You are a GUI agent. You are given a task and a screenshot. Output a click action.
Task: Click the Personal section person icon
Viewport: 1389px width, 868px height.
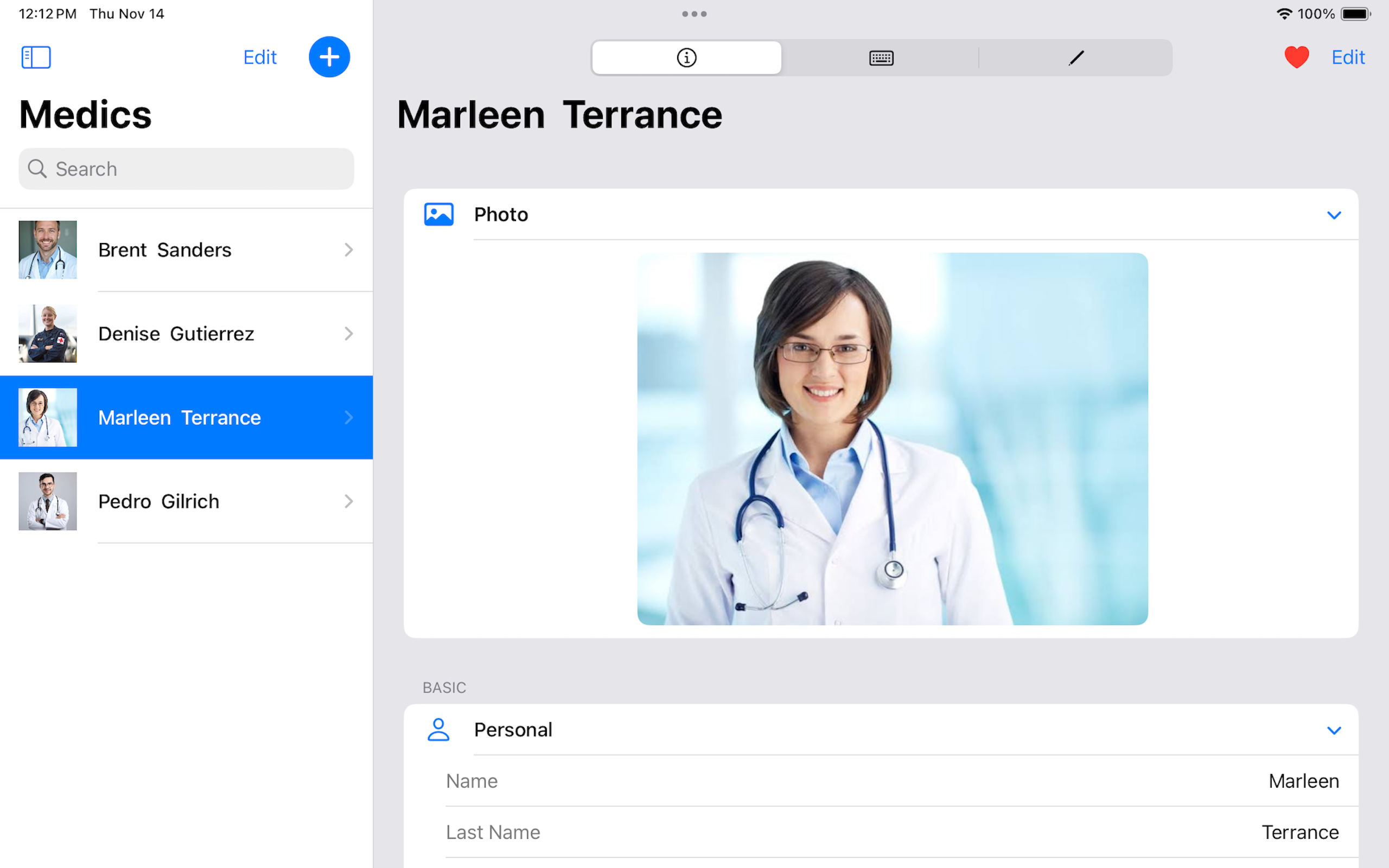(x=438, y=730)
